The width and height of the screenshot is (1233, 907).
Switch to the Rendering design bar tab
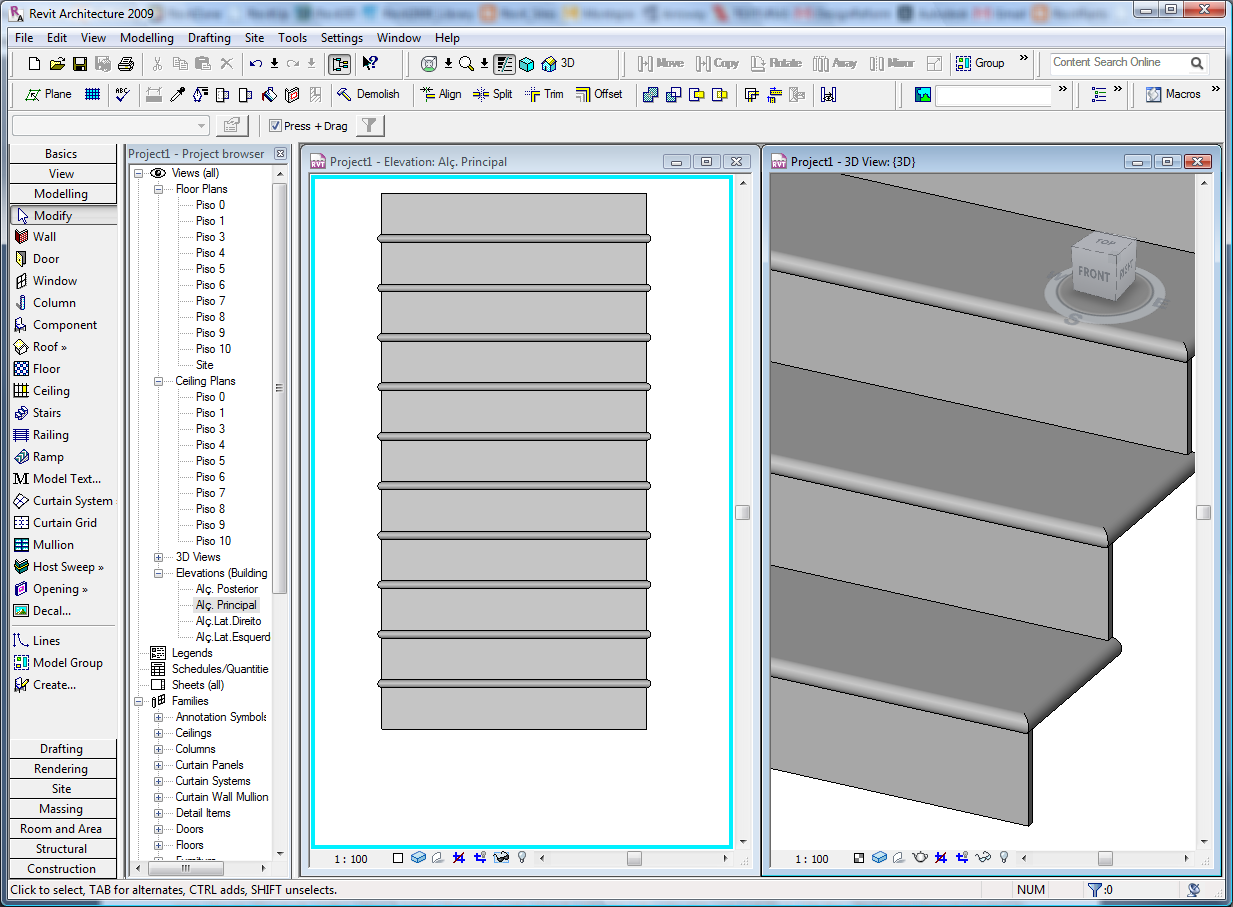[x=61, y=769]
